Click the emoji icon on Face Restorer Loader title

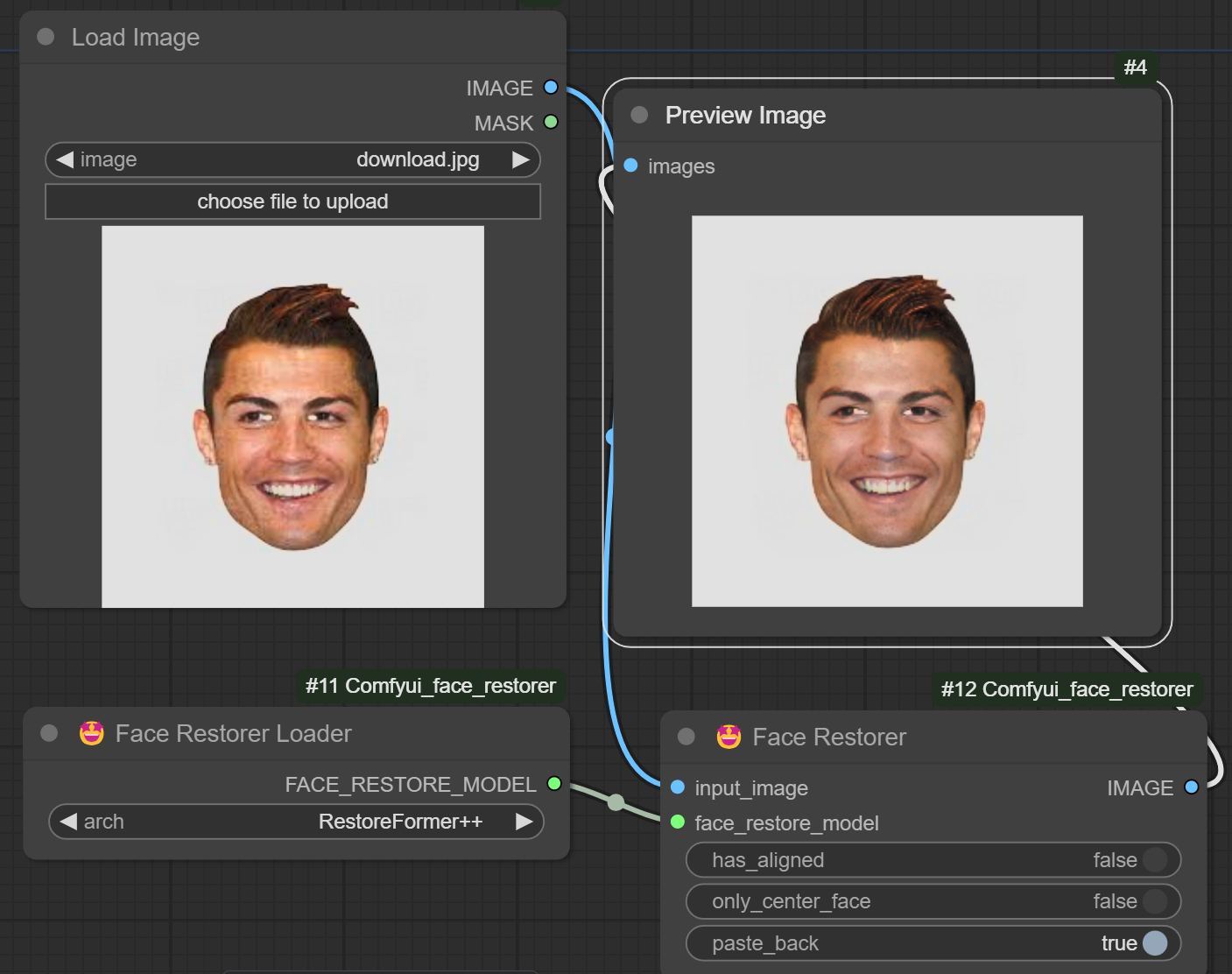click(92, 733)
